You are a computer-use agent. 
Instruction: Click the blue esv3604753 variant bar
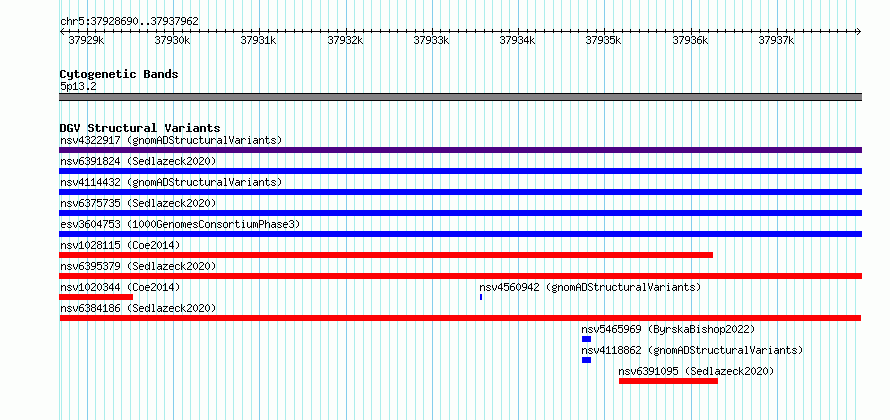tap(460, 234)
